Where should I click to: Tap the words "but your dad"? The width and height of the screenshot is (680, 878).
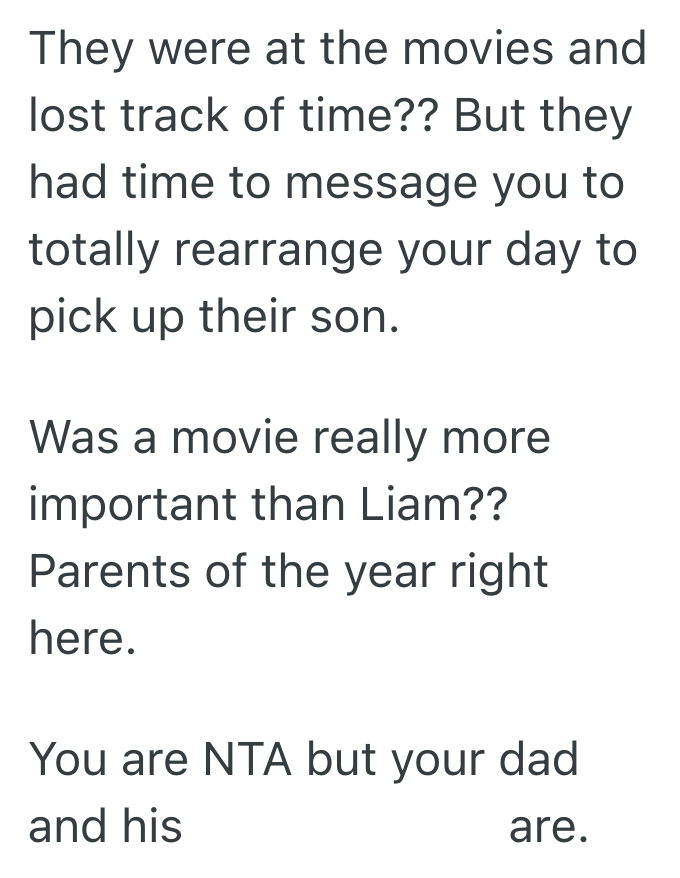pyautogui.click(x=443, y=759)
